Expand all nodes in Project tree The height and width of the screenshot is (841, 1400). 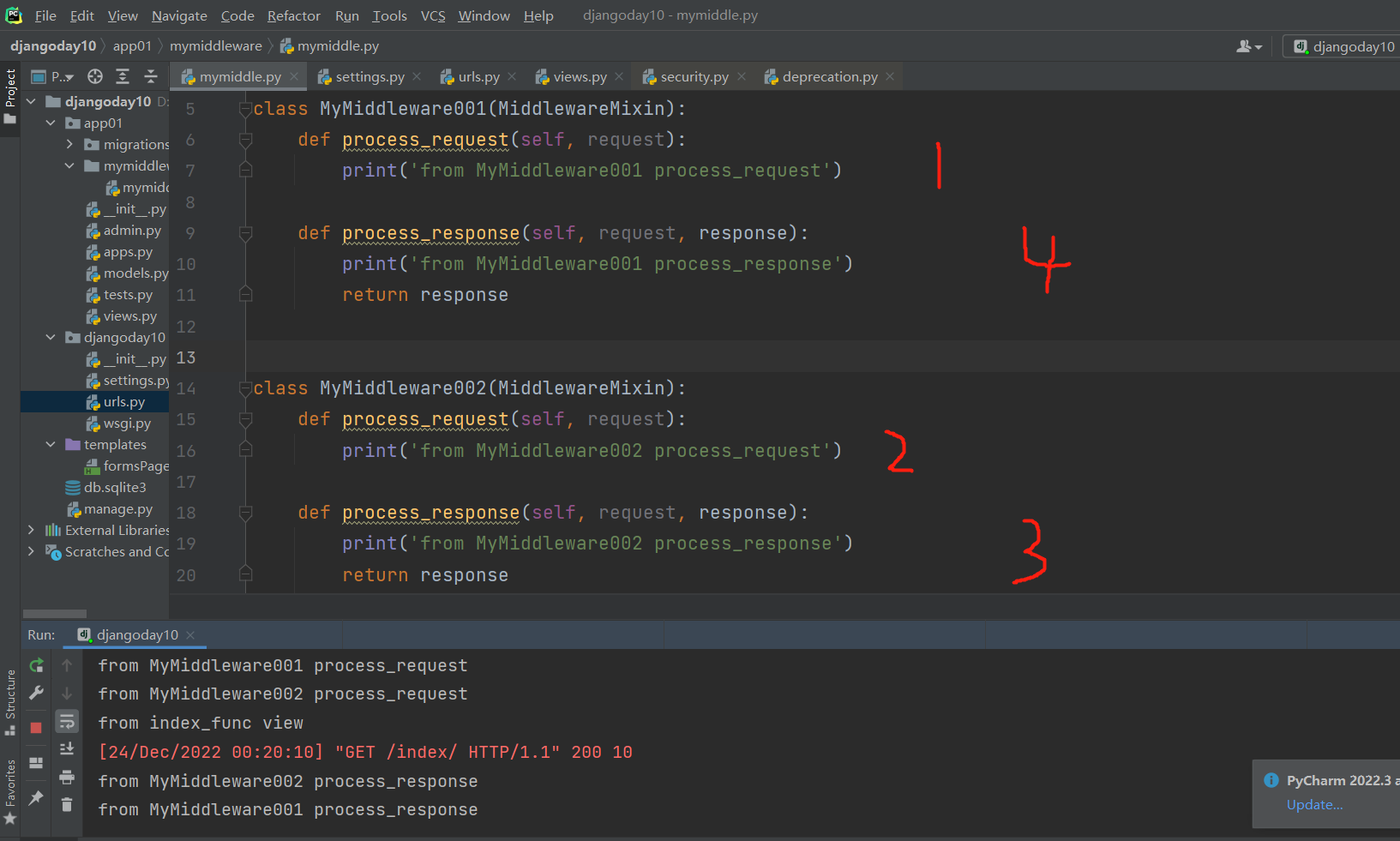tap(123, 76)
